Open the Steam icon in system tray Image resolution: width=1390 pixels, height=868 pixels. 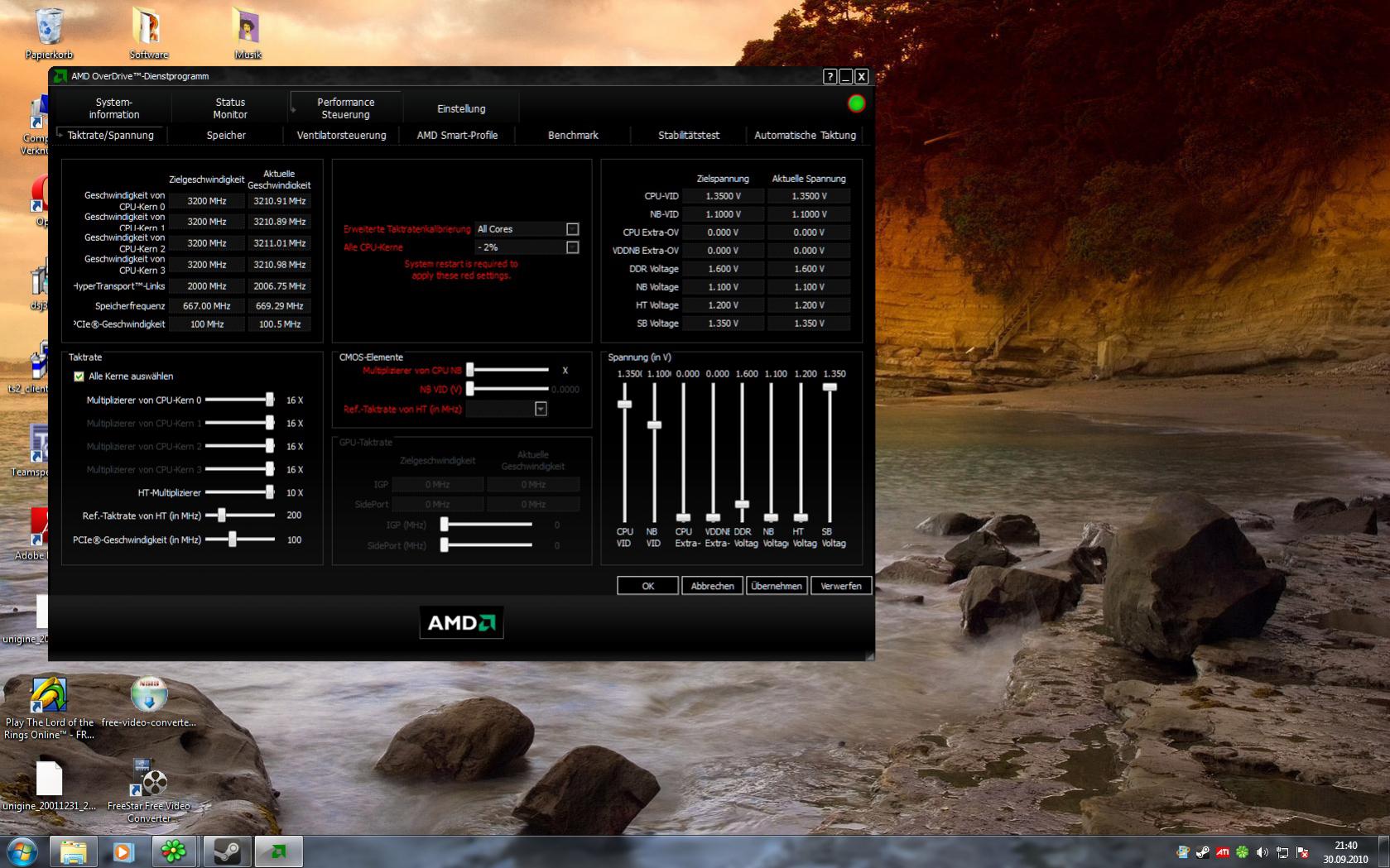1202,852
